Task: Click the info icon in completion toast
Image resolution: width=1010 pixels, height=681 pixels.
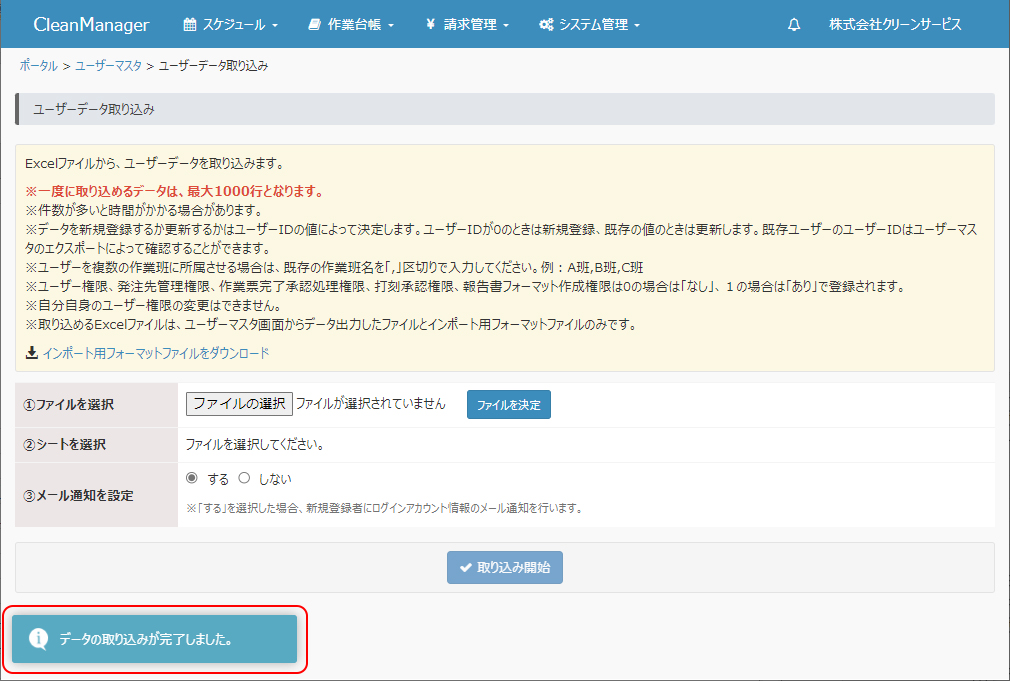Action: click(x=38, y=638)
